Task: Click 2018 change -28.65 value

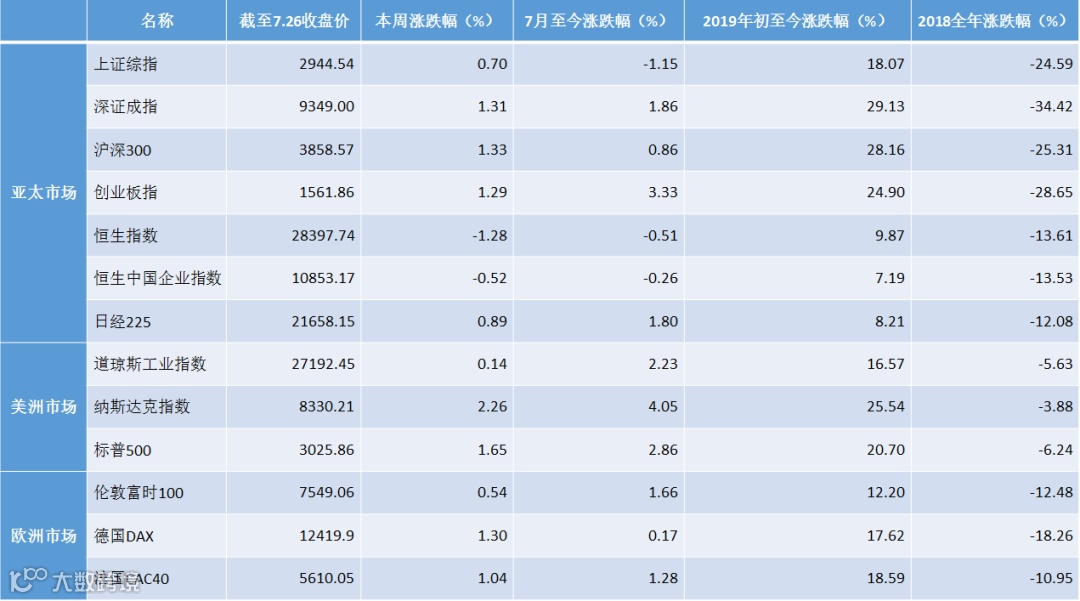Action: coord(1052,193)
